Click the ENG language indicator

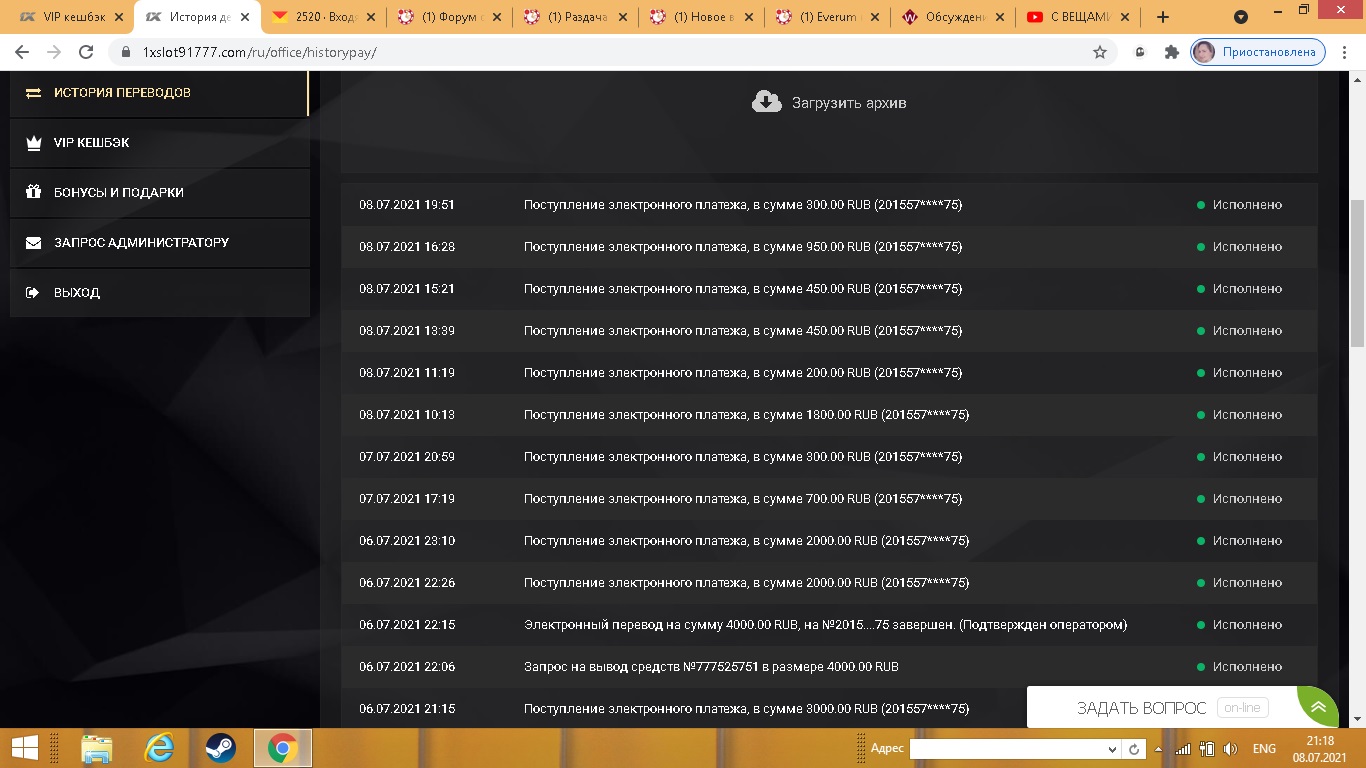(x=1264, y=749)
